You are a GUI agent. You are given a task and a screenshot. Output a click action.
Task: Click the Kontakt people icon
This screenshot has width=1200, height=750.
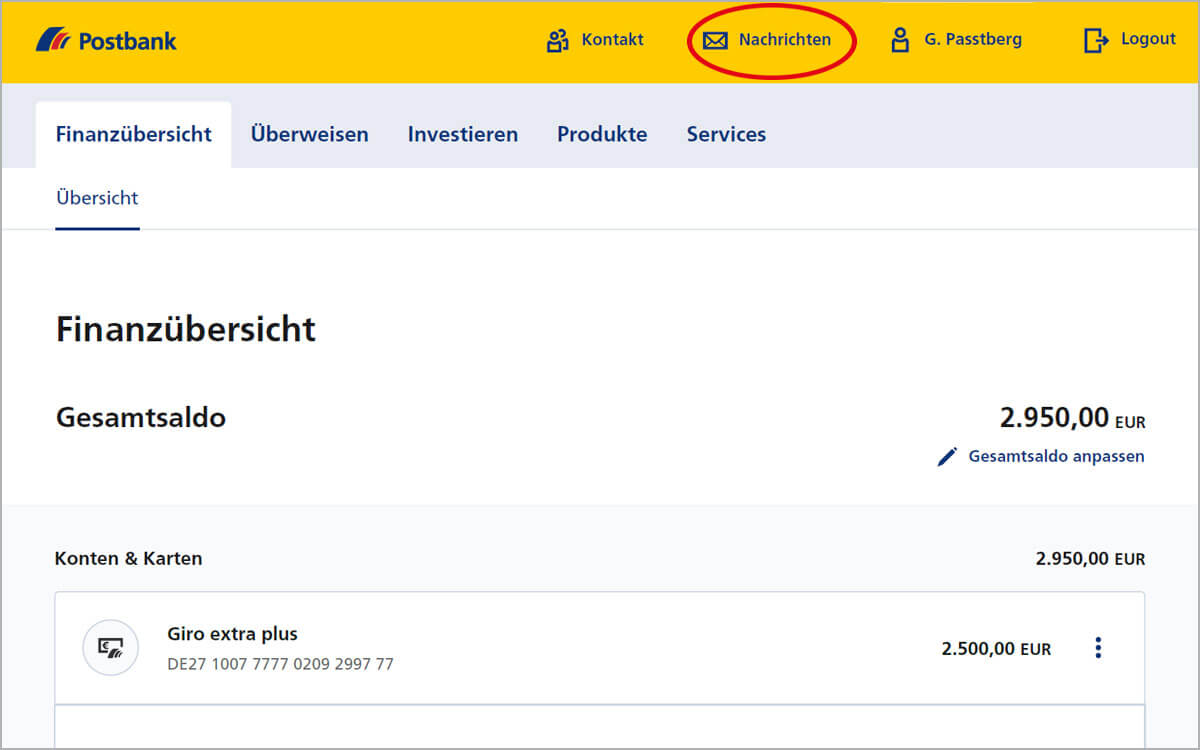pyautogui.click(x=557, y=40)
